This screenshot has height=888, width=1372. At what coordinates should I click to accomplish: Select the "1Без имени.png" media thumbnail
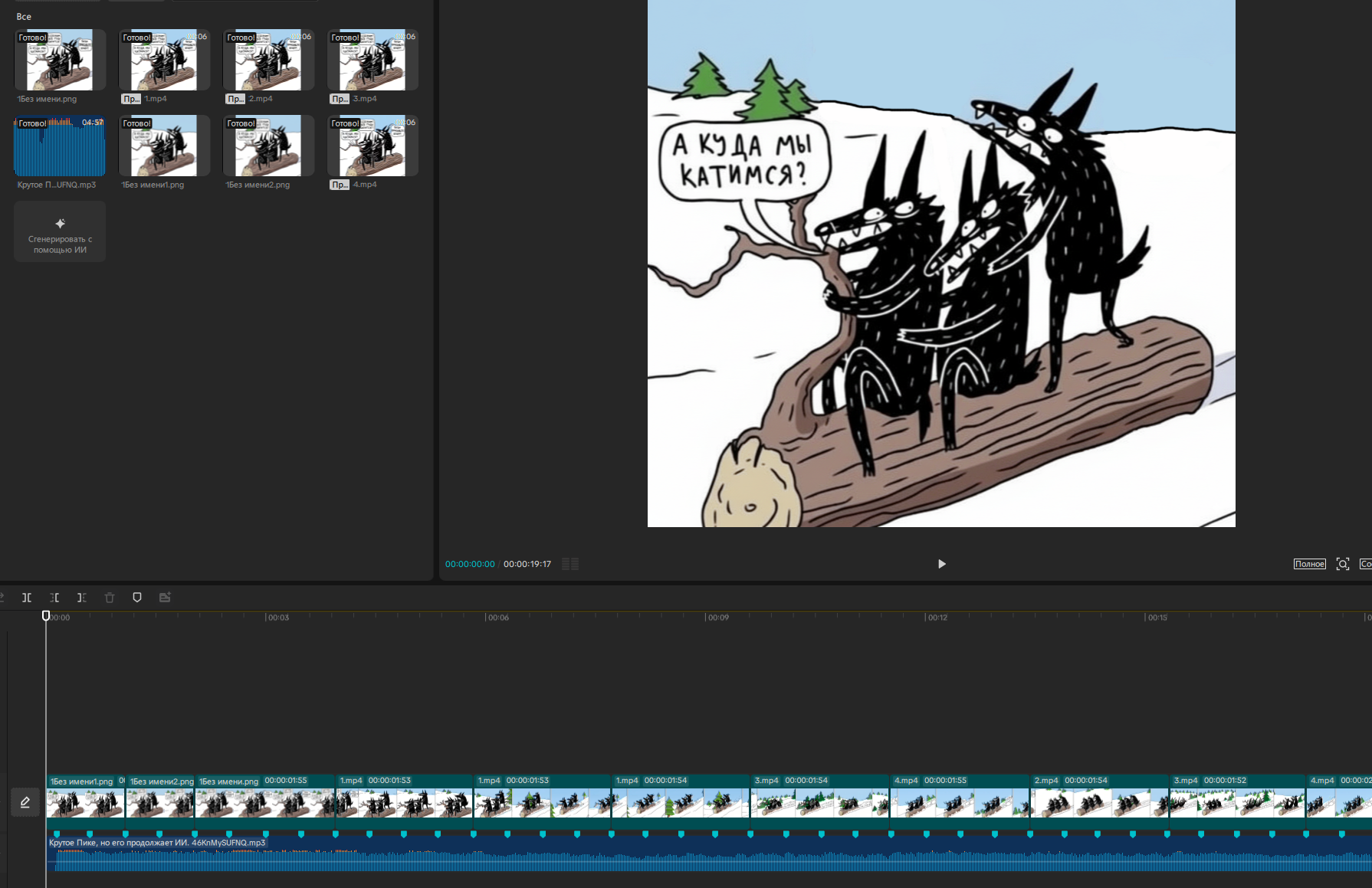pyautogui.click(x=60, y=61)
